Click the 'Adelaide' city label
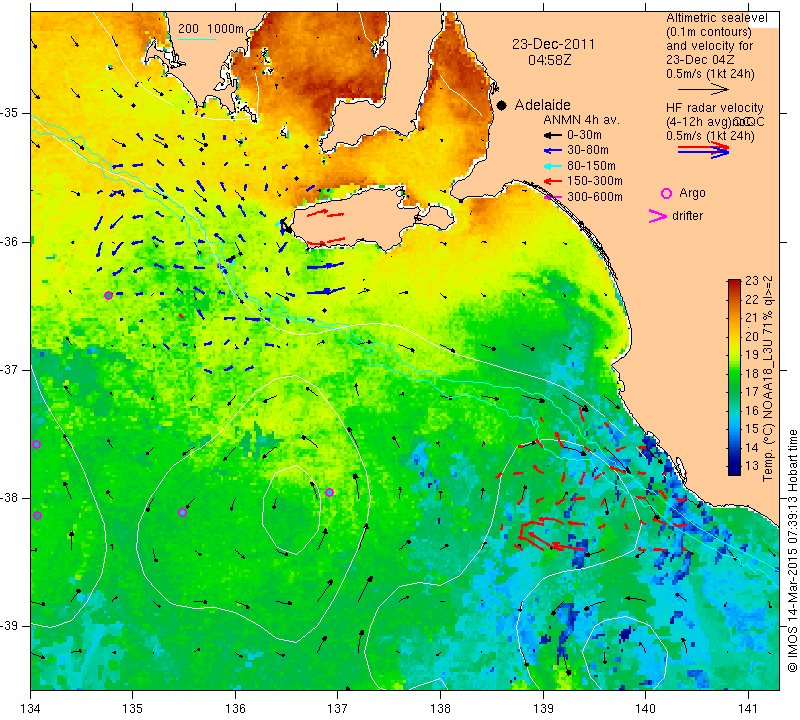 (x=542, y=105)
